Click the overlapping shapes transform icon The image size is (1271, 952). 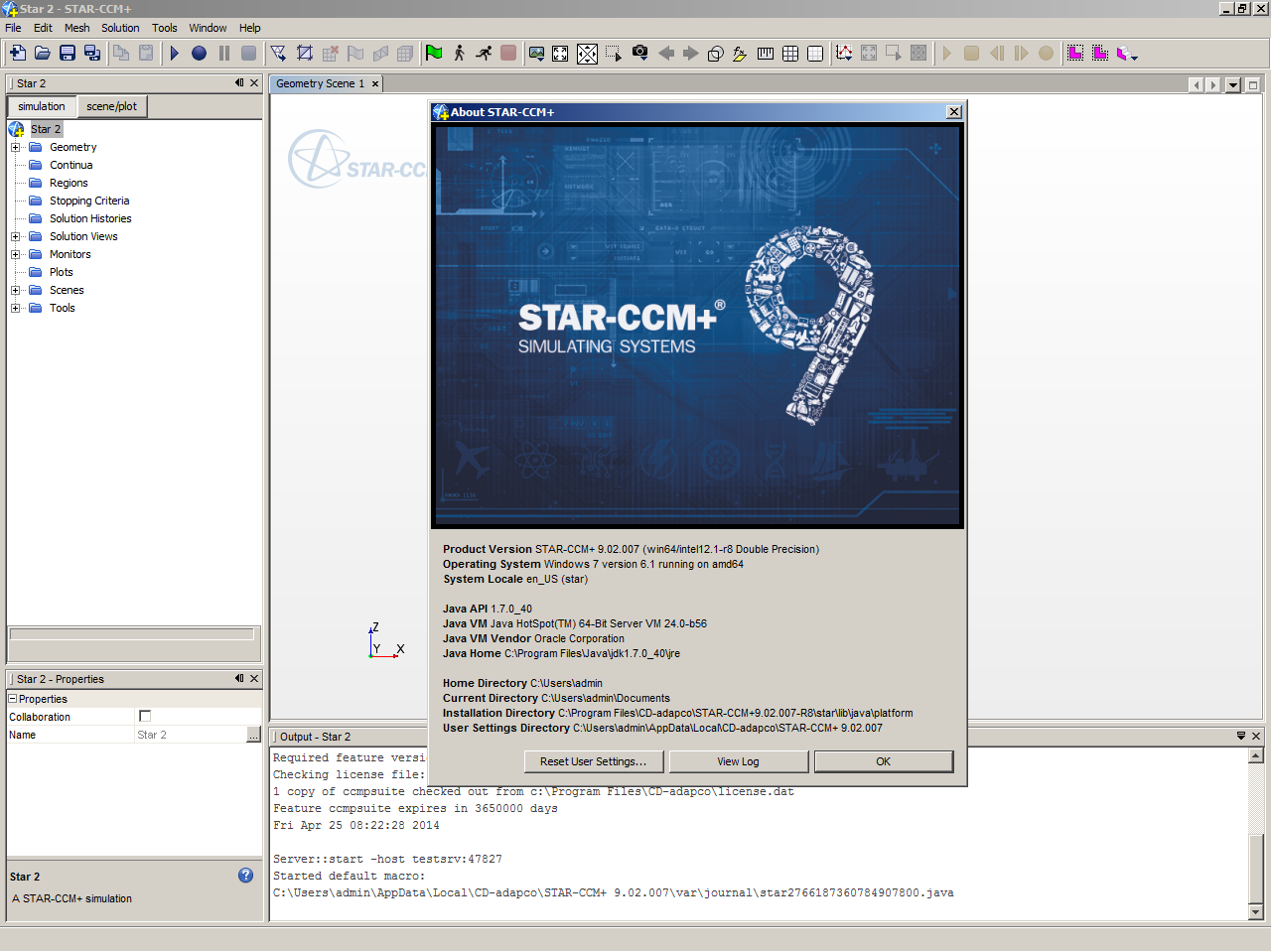[715, 54]
